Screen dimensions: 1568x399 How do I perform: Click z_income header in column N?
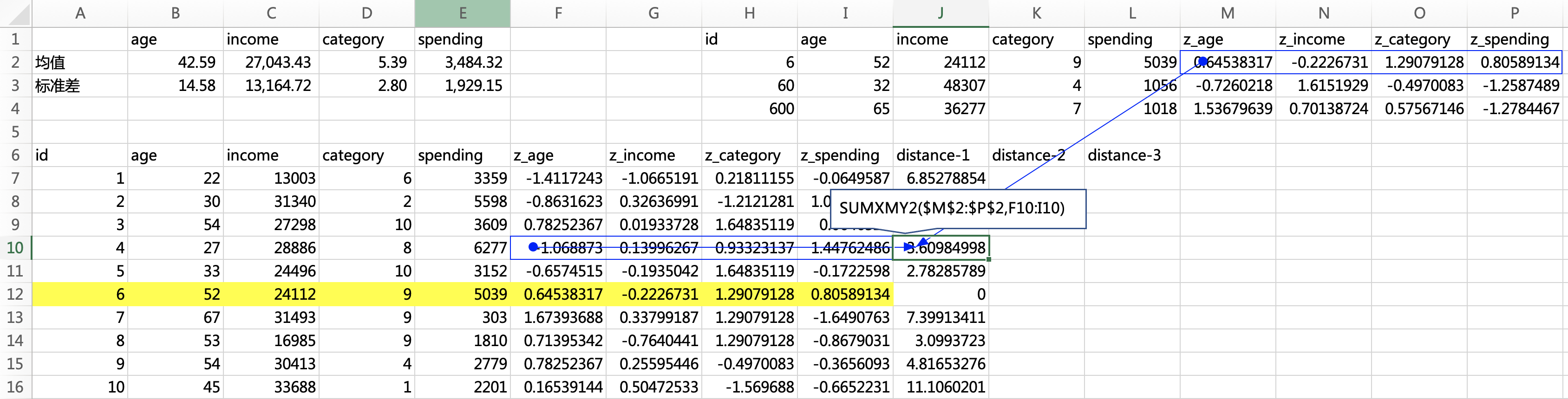click(1323, 39)
